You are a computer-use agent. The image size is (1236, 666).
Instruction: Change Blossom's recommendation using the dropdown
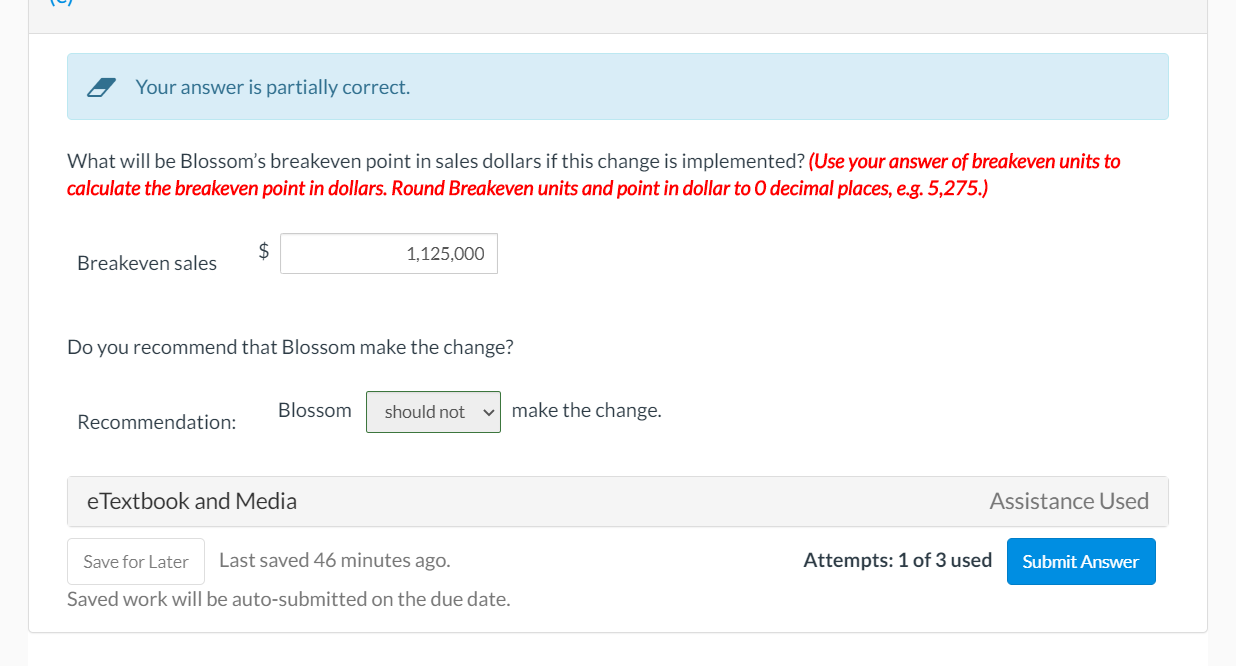coord(433,411)
